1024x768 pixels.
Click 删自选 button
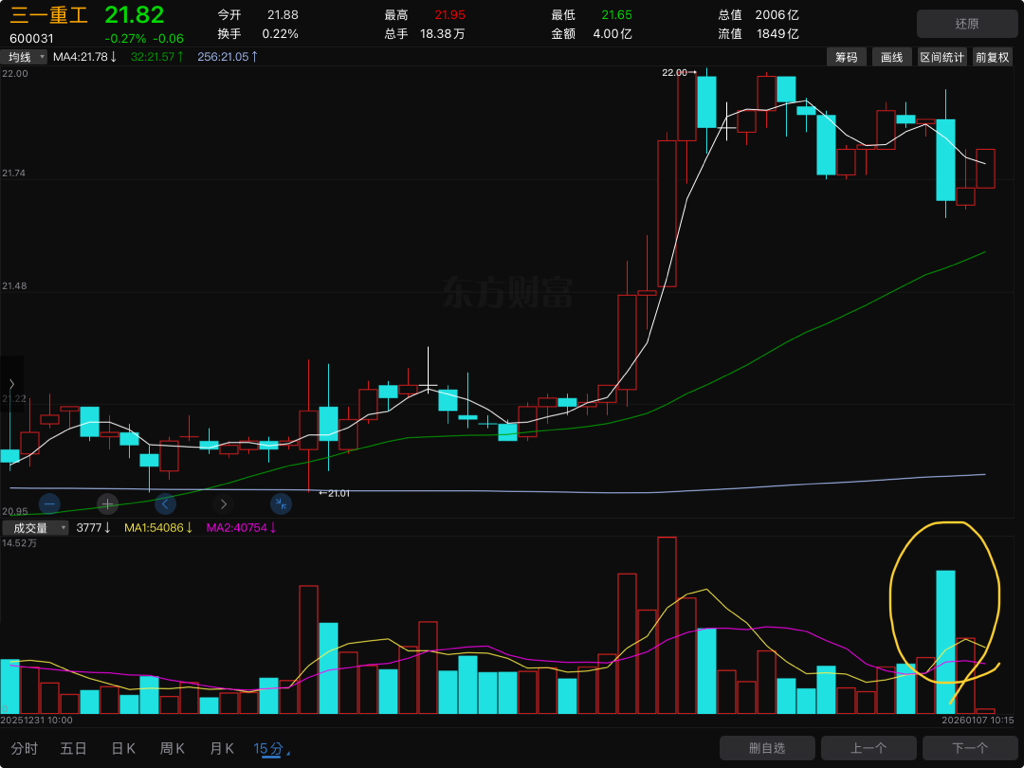(767, 748)
